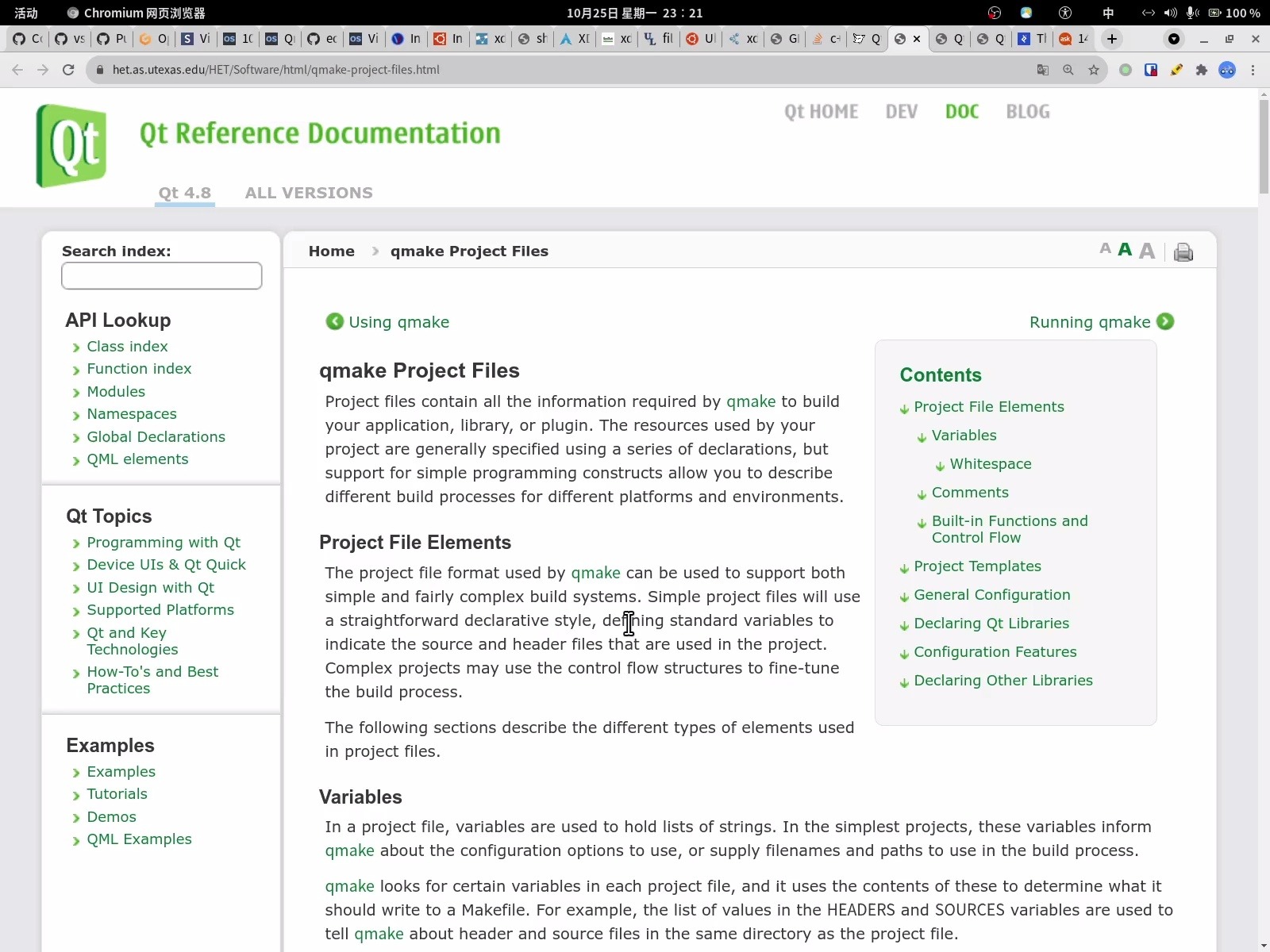Select the smallest font size A
This screenshot has width=1270, height=952.
[x=1105, y=248]
